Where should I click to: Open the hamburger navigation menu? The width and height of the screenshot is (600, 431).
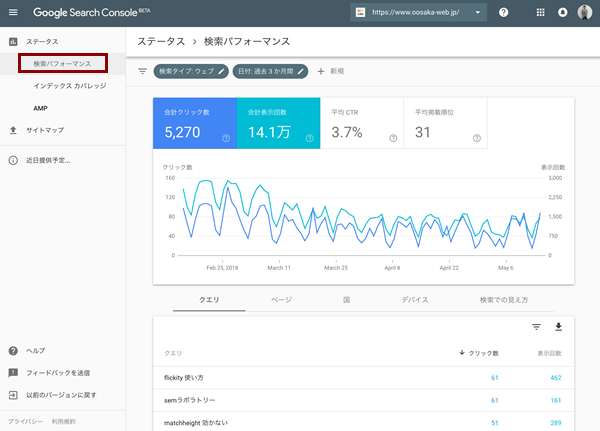click(x=13, y=12)
